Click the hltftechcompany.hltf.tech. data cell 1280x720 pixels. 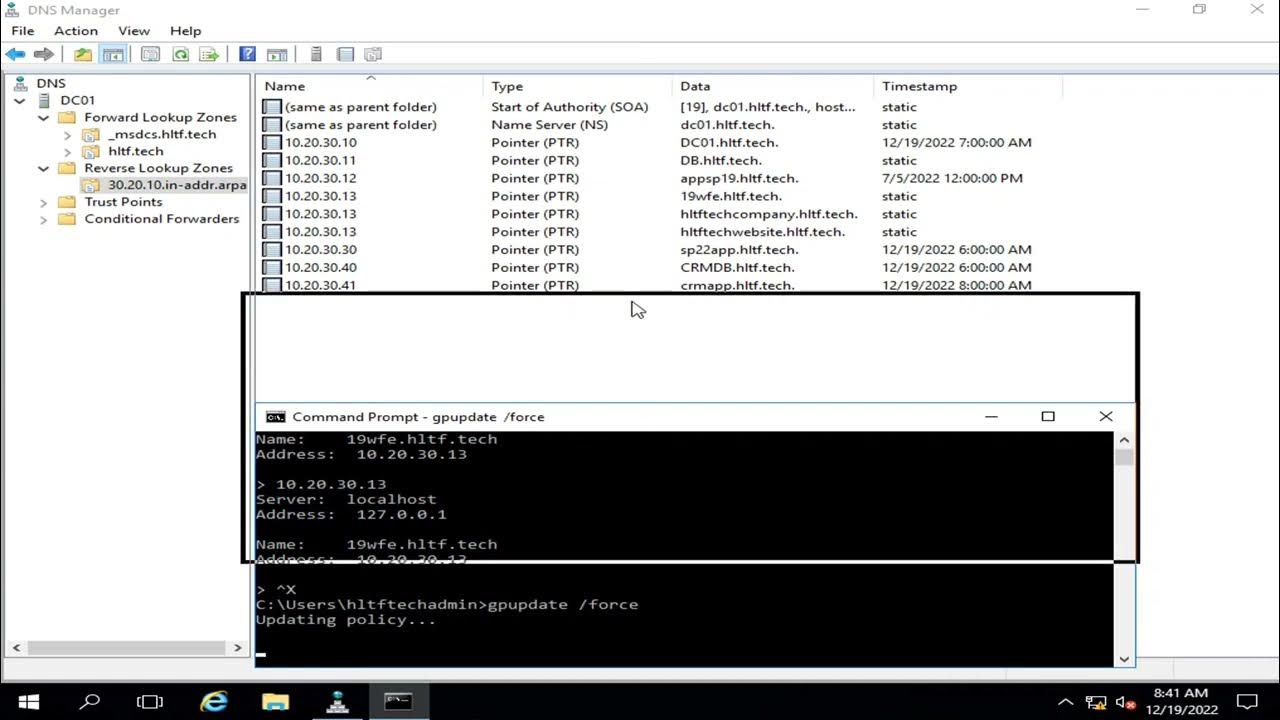click(769, 214)
